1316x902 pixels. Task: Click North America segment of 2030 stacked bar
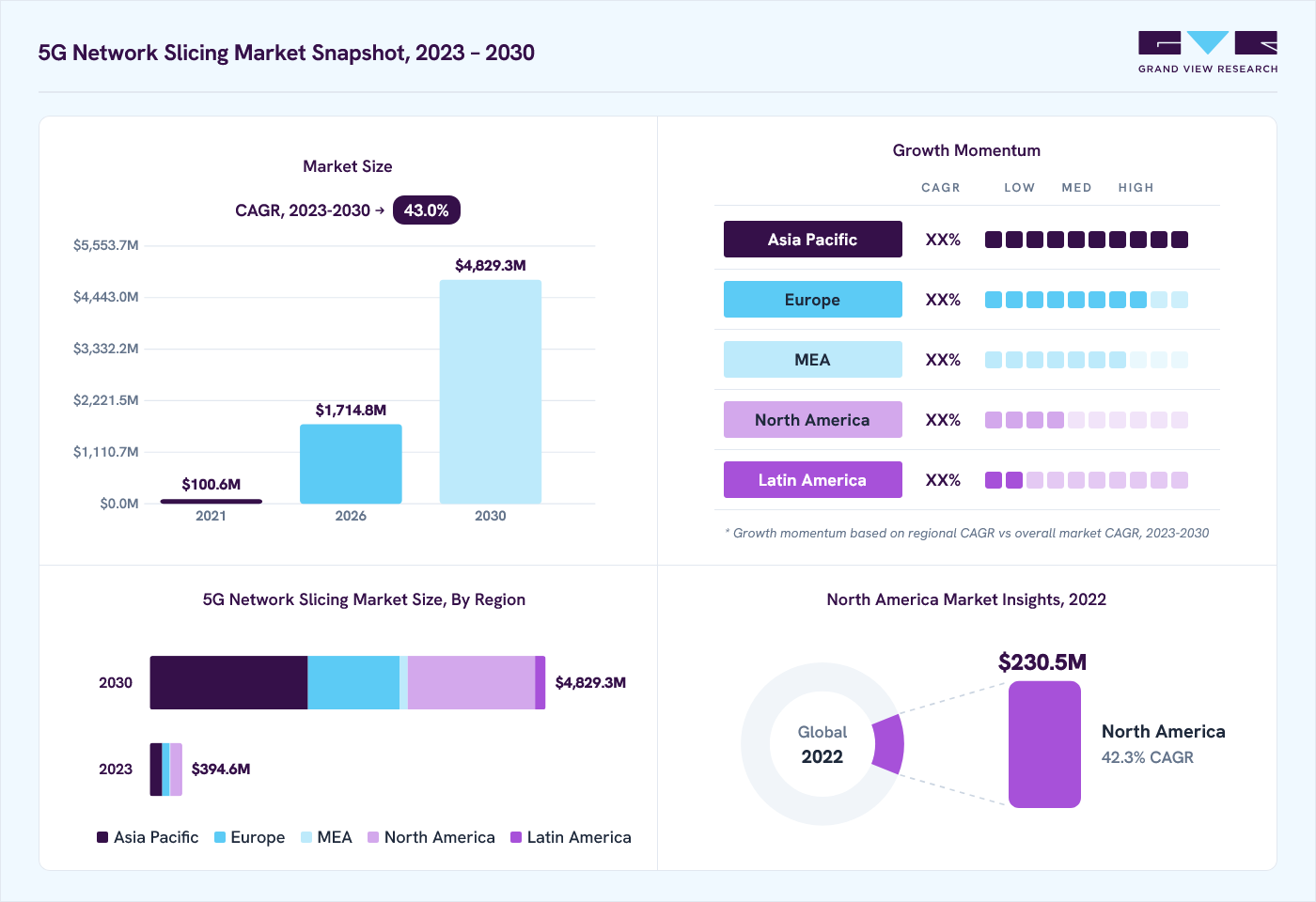coord(471,683)
